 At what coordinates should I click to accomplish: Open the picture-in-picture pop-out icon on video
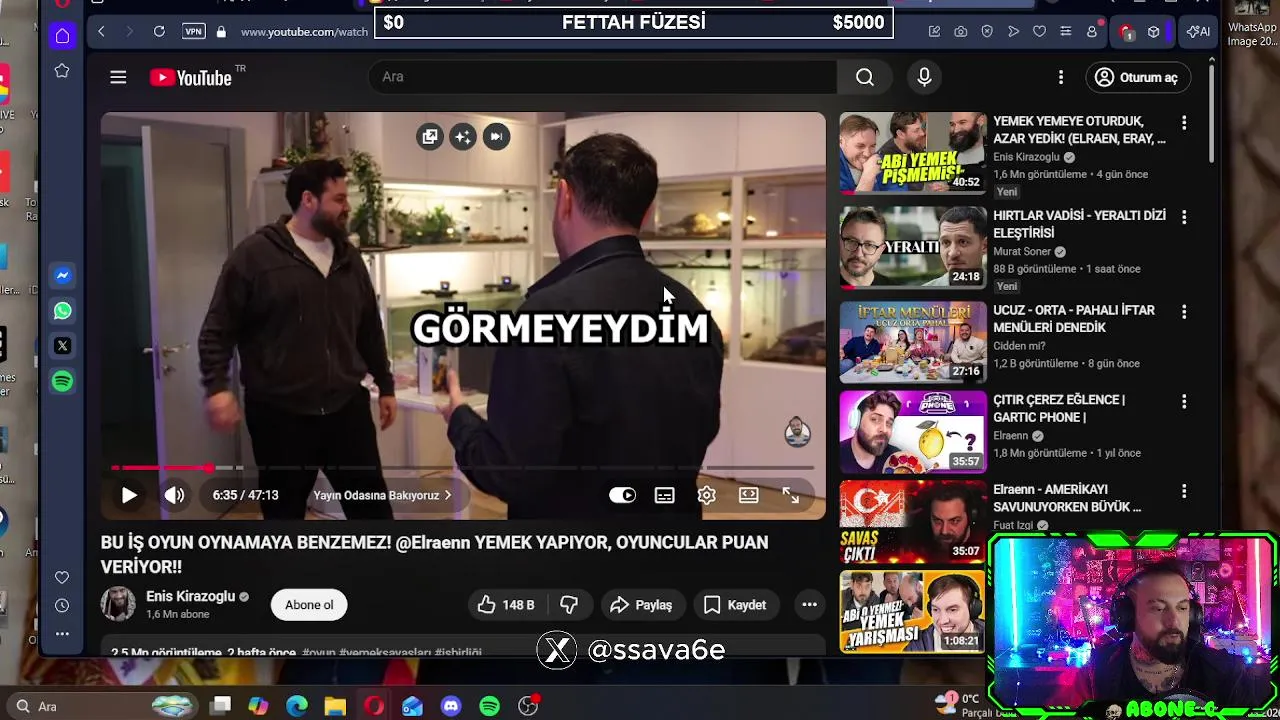pos(430,137)
